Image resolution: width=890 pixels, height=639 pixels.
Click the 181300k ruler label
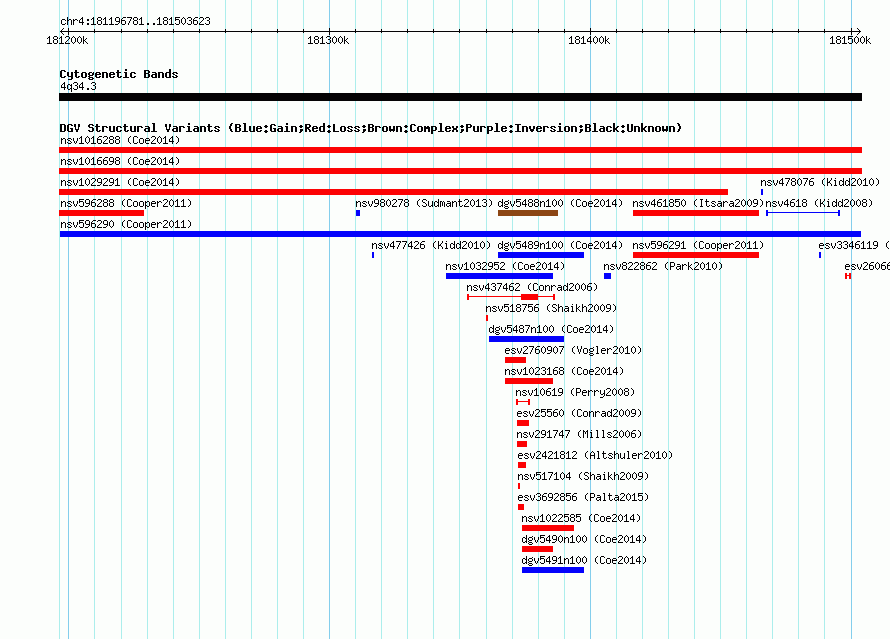point(328,40)
